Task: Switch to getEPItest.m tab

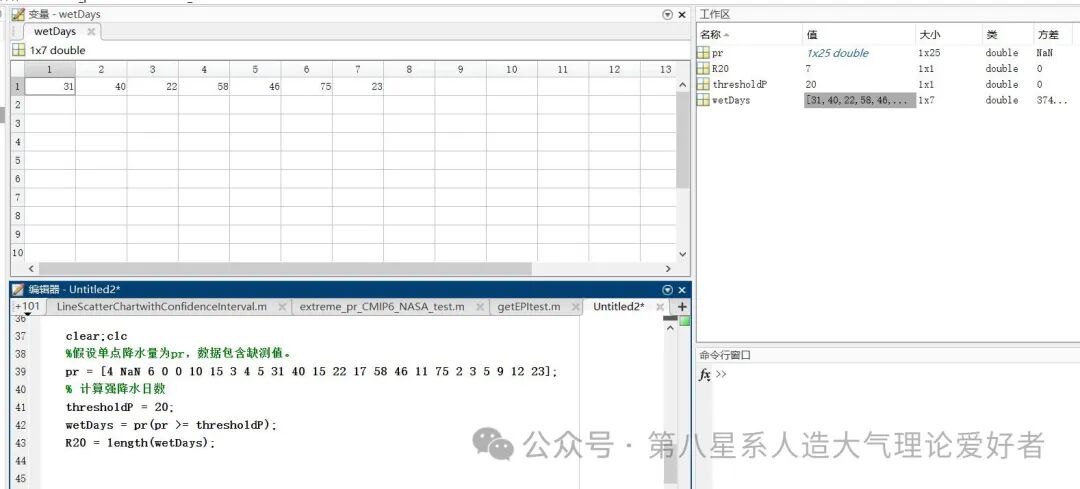Action: pyautogui.click(x=529, y=307)
